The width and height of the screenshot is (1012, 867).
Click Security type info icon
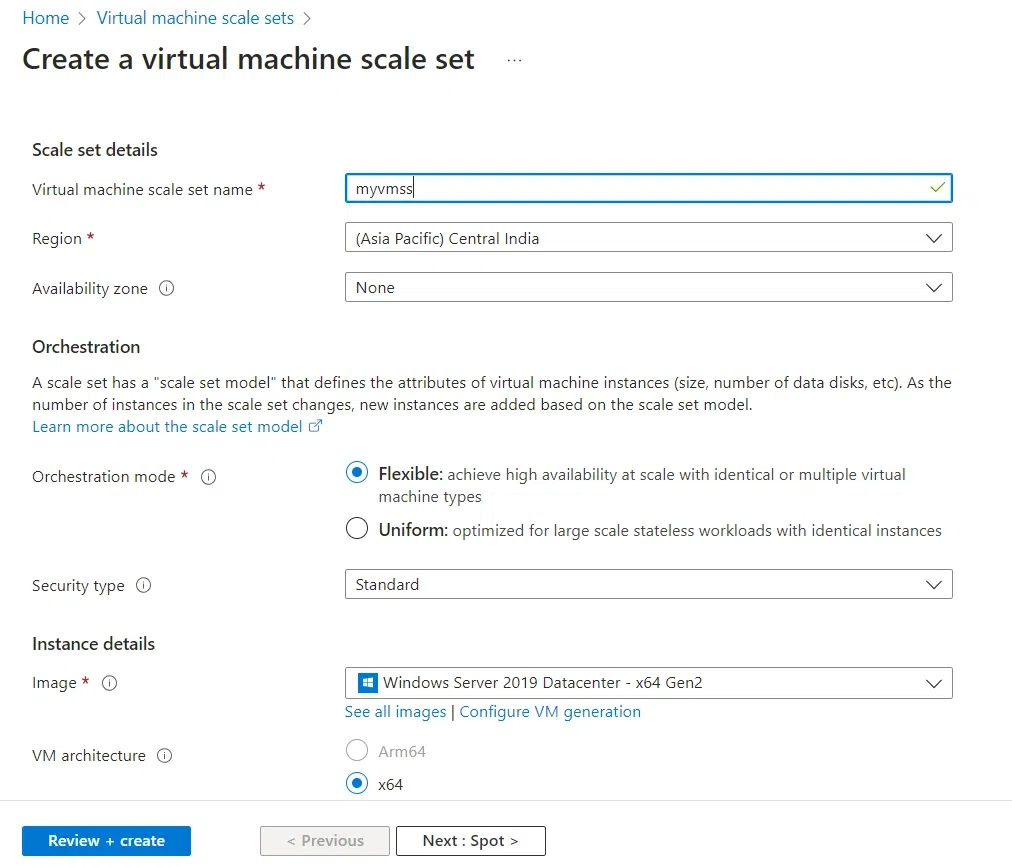coord(143,585)
